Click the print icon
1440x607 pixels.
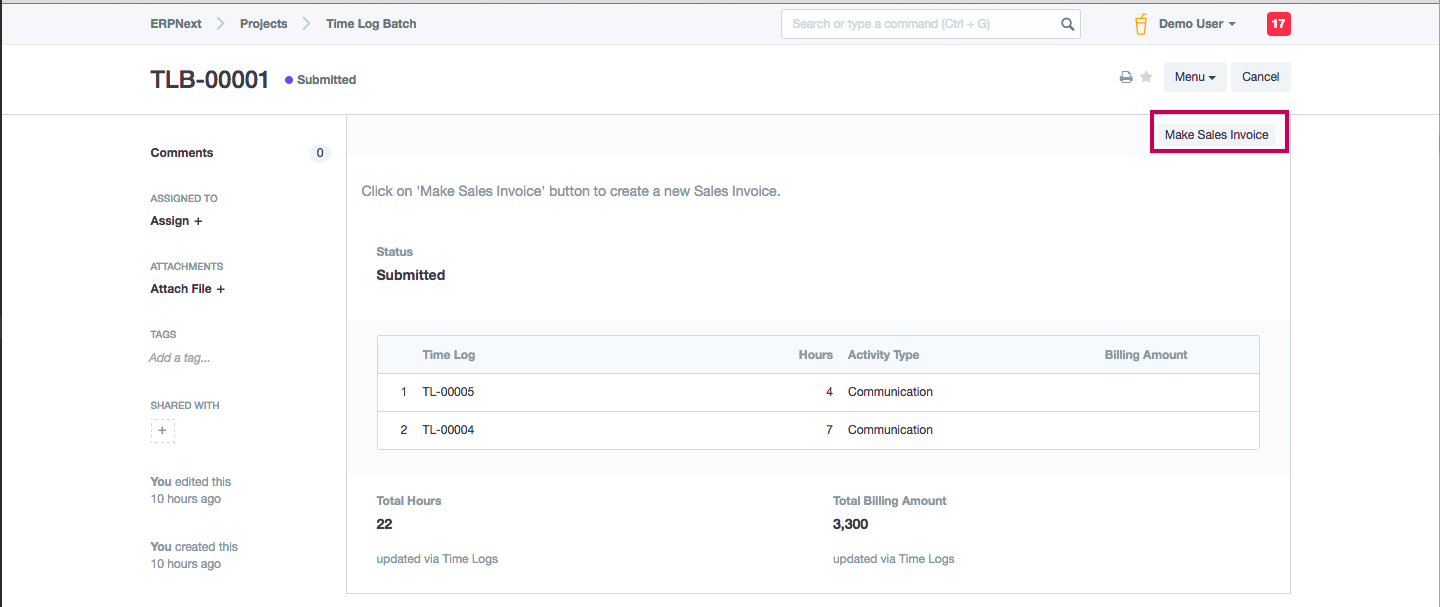1126,77
